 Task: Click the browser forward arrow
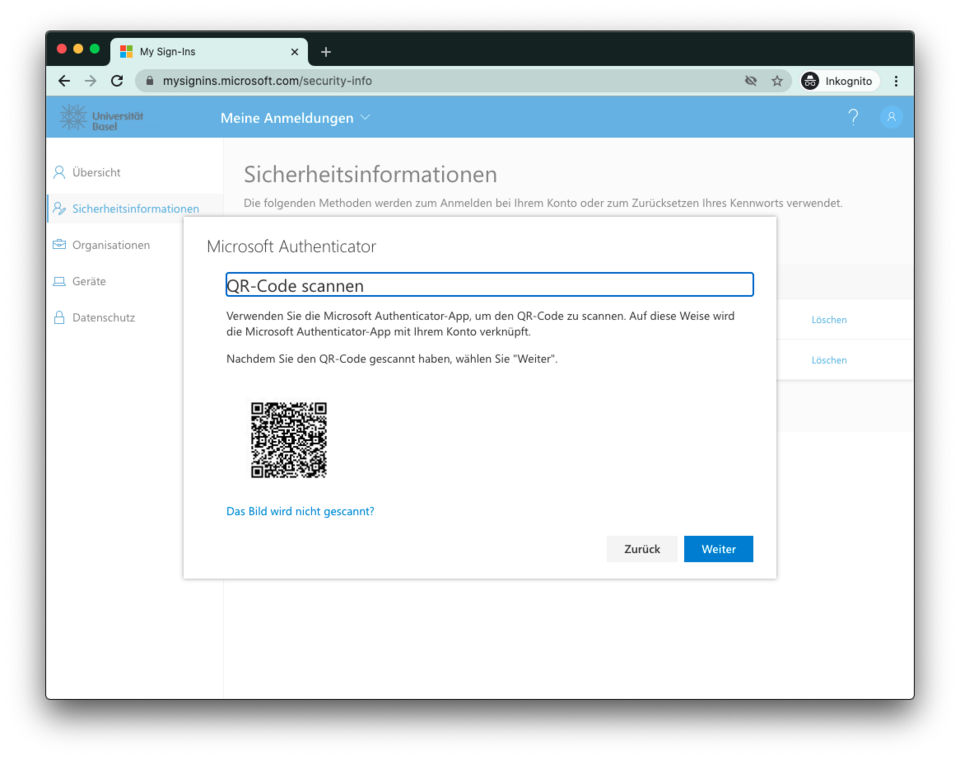point(91,81)
